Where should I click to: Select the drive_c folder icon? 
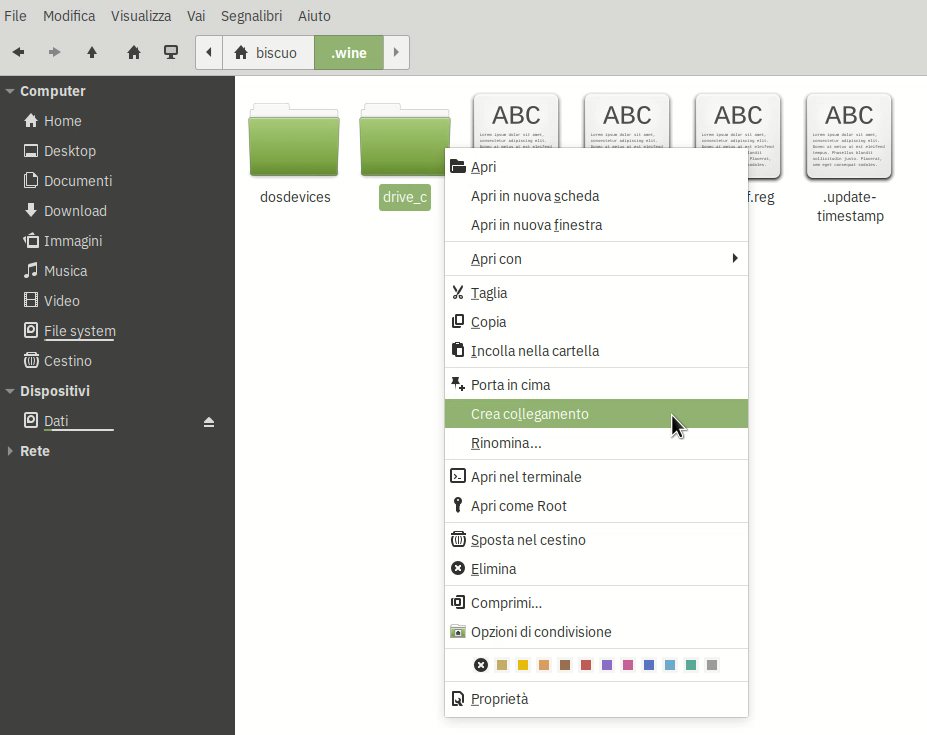point(405,141)
